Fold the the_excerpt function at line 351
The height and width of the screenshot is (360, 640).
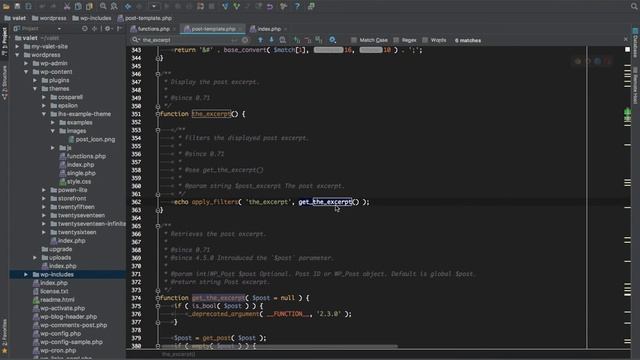[158, 114]
